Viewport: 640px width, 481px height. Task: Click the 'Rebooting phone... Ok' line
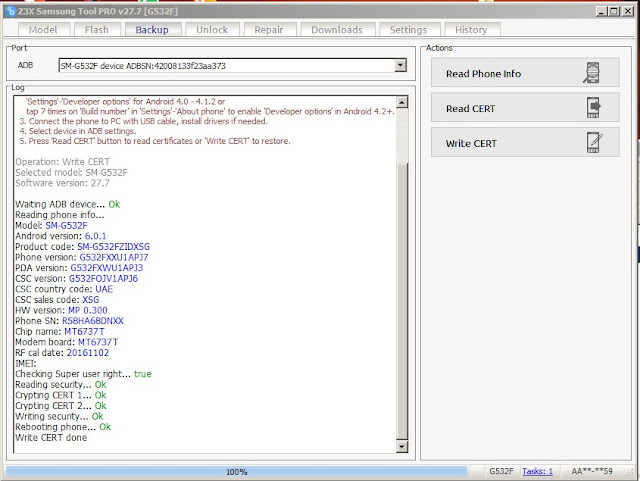(63, 427)
